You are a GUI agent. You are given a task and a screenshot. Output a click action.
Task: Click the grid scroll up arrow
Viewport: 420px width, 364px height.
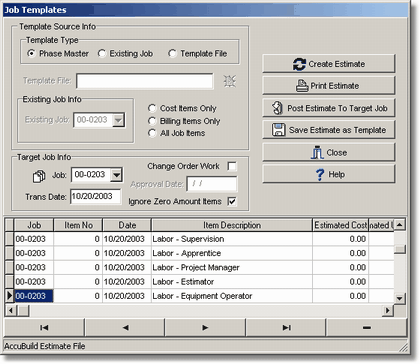(x=400, y=225)
